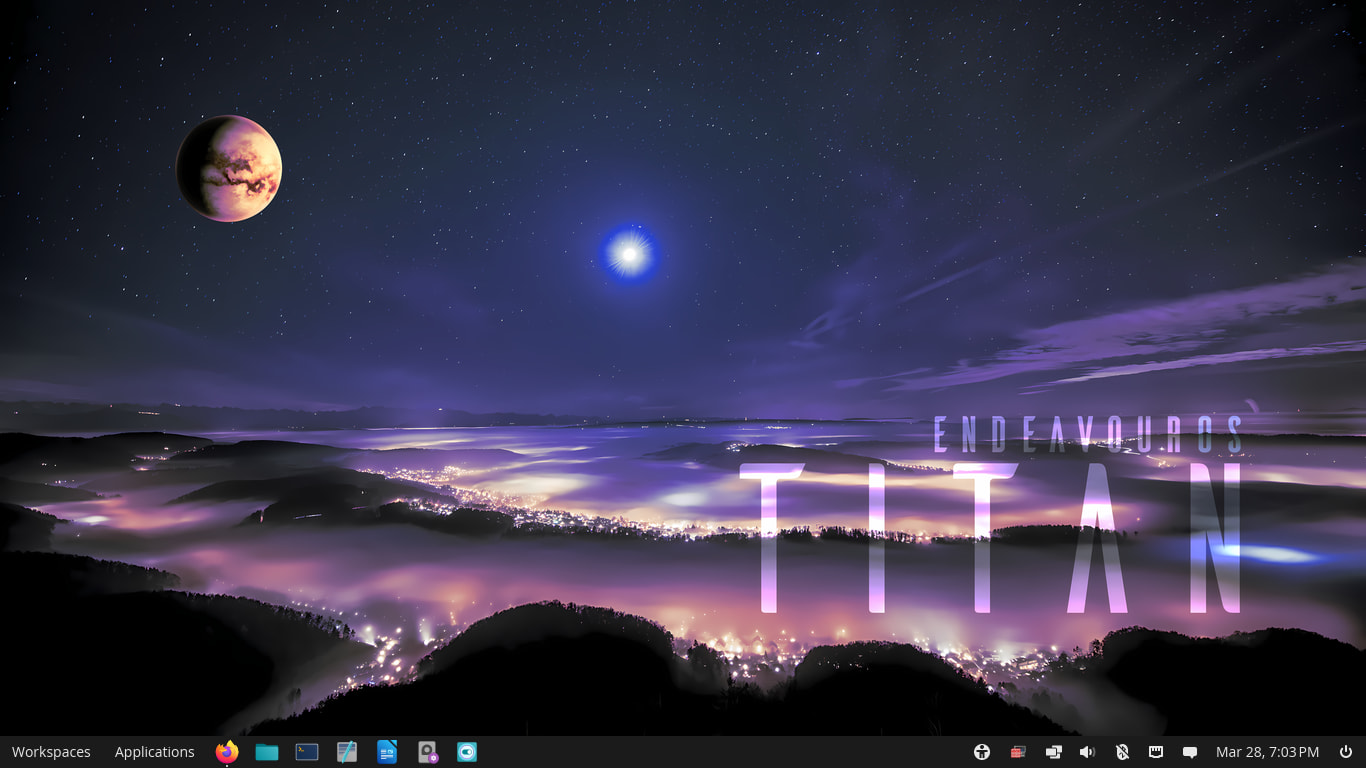Open the teal toggle-switch settings app
This screenshot has height=768, width=1366.
click(x=467, y=752)
